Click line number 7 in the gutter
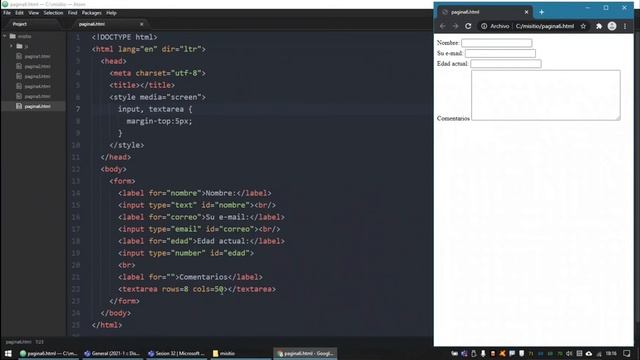 tap(78, 109)
